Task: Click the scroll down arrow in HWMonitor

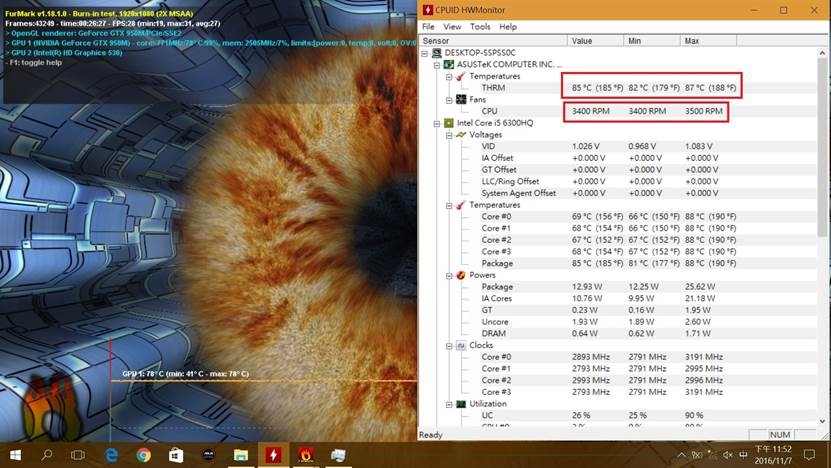Action: [822, 421]
